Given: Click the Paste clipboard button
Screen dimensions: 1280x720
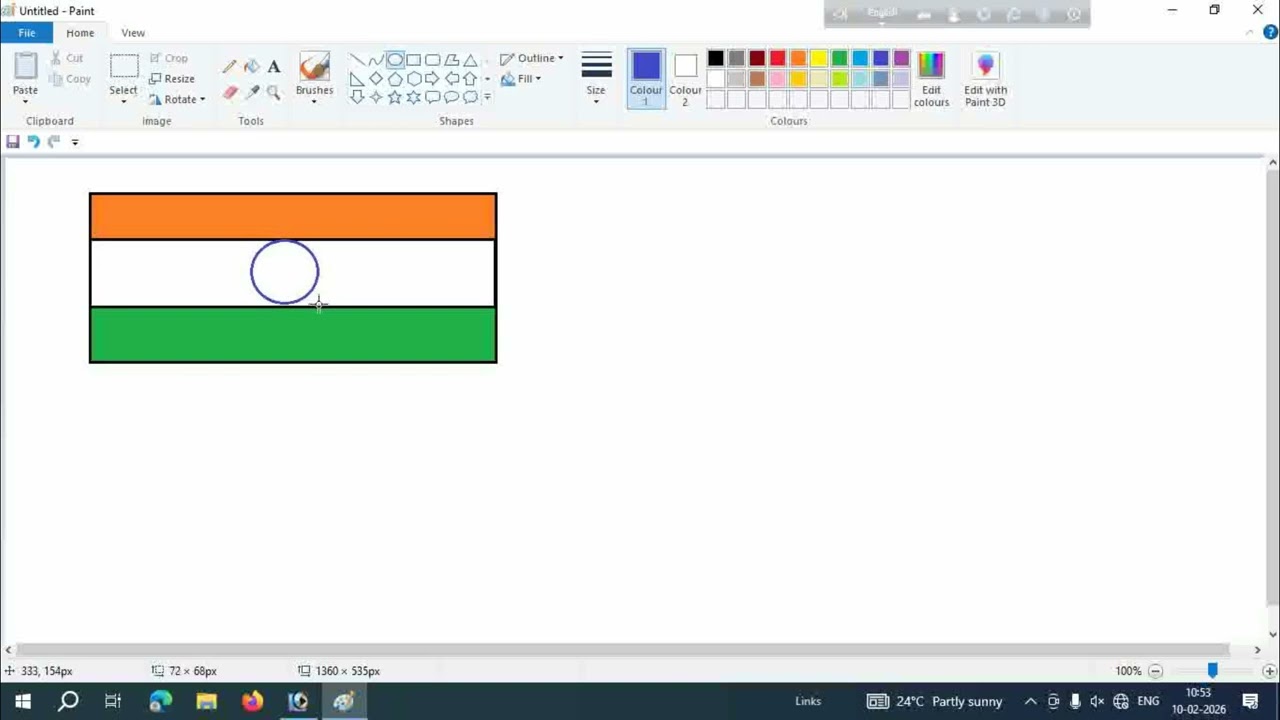Looking at the screenshot, I should coord(25,72).
